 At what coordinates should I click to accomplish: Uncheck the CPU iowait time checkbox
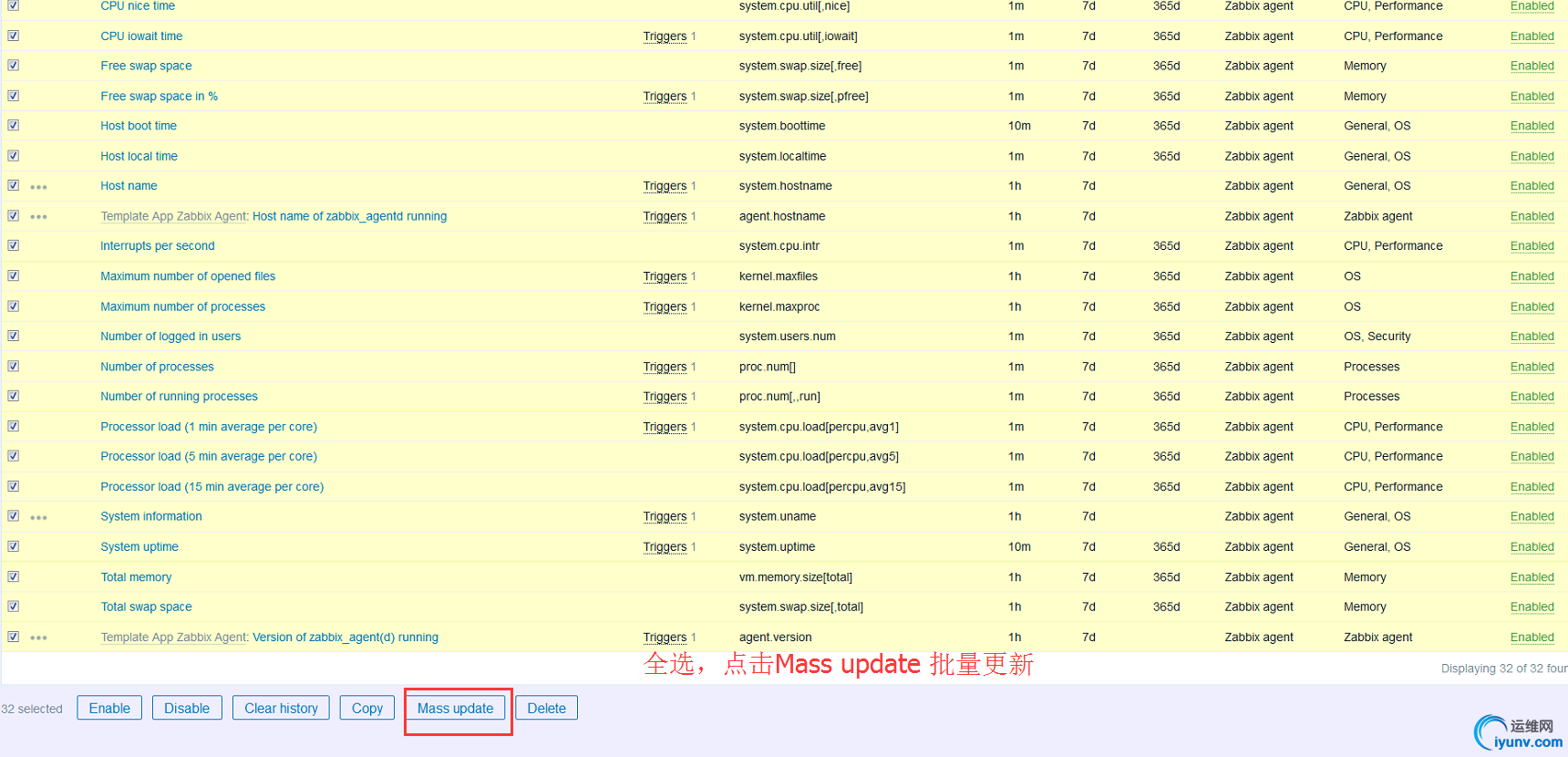[14, 36]
